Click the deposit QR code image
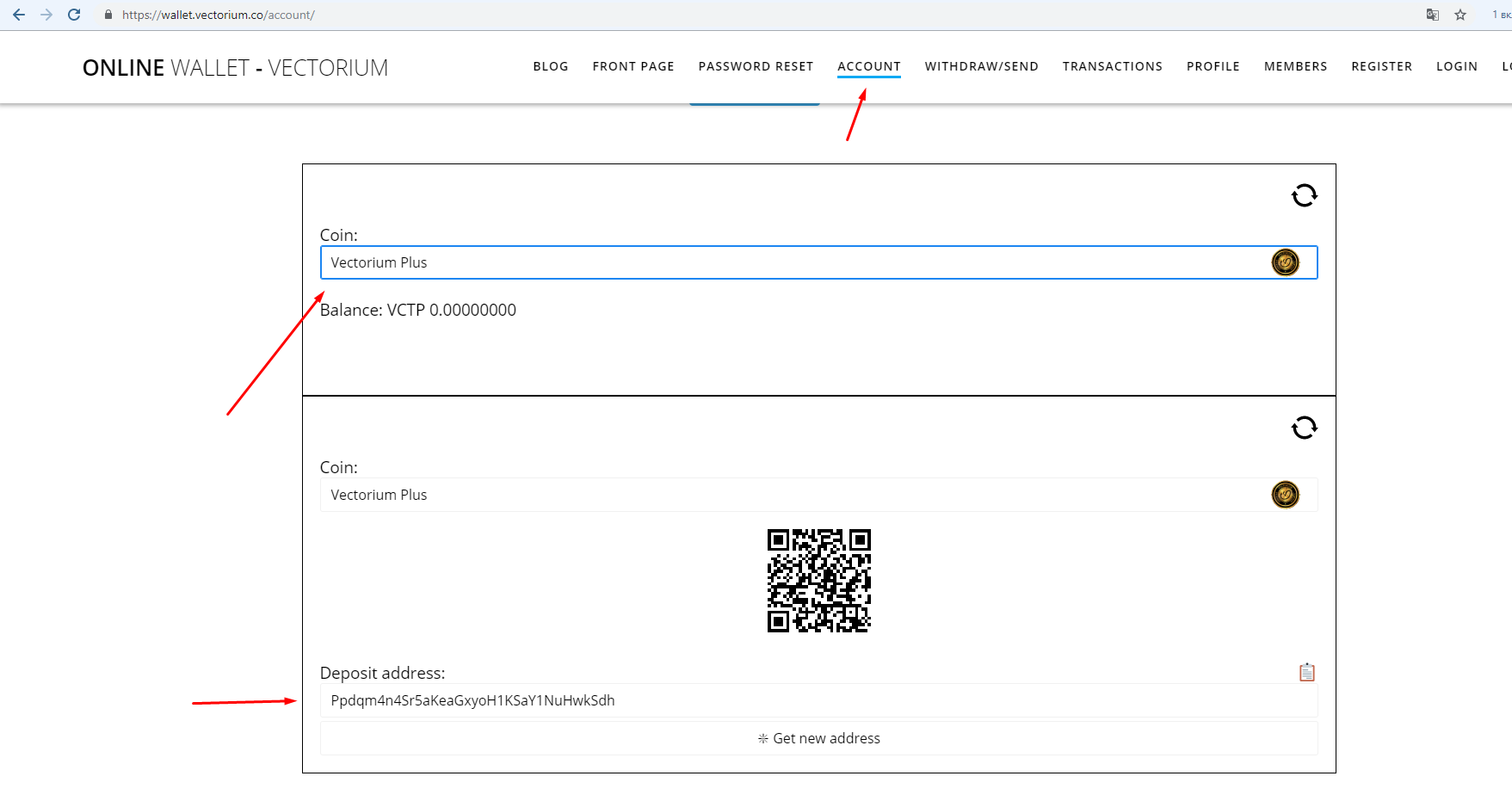This screenshot has height=807, width=1512. [x=819, y=581]
